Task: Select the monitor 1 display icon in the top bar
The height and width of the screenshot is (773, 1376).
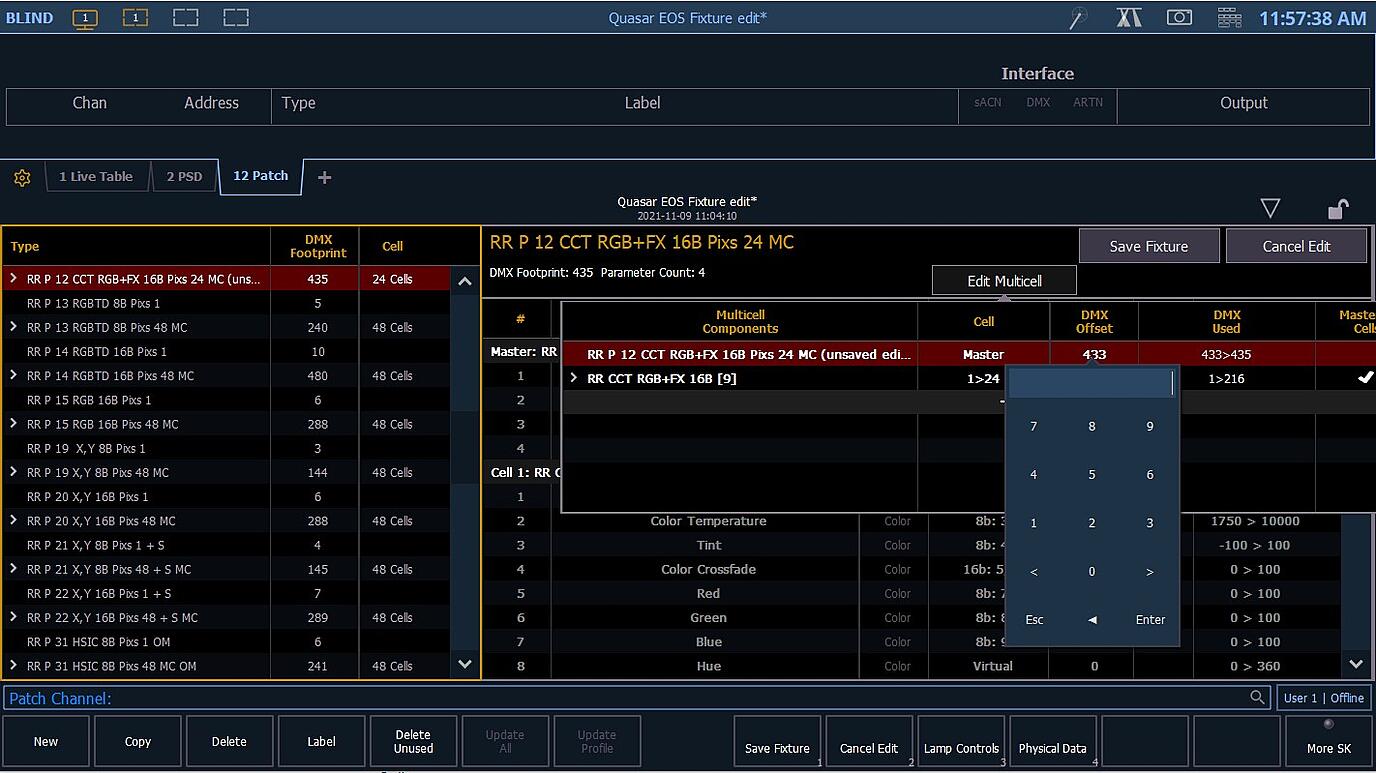Action: [85, 17]
